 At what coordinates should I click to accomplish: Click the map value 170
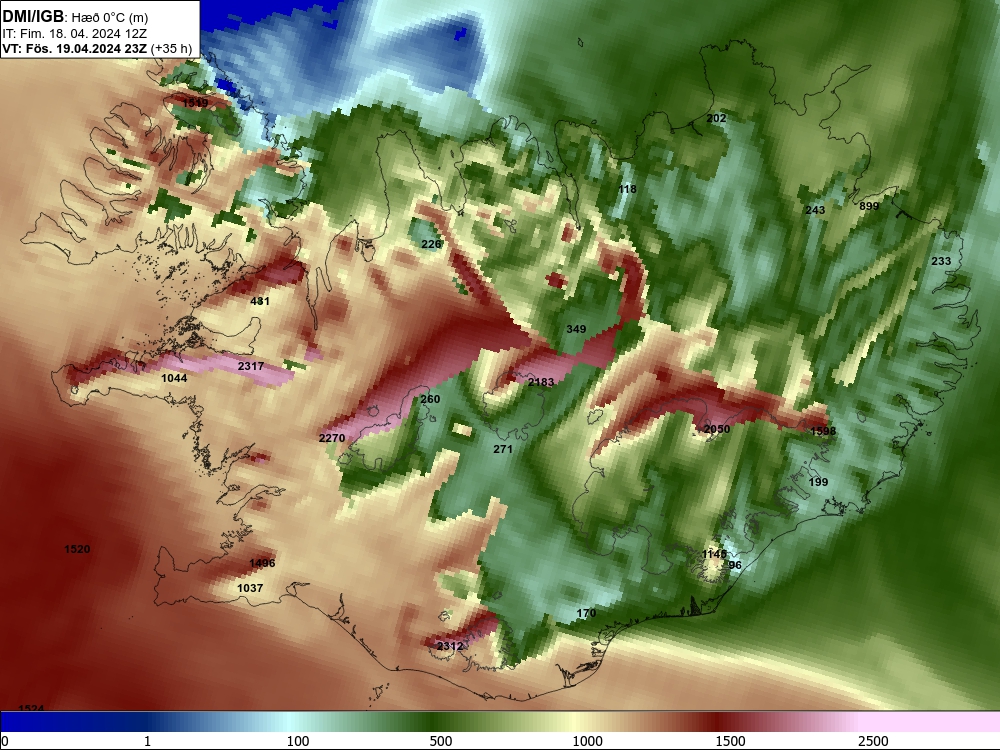[x=586, y=614]
